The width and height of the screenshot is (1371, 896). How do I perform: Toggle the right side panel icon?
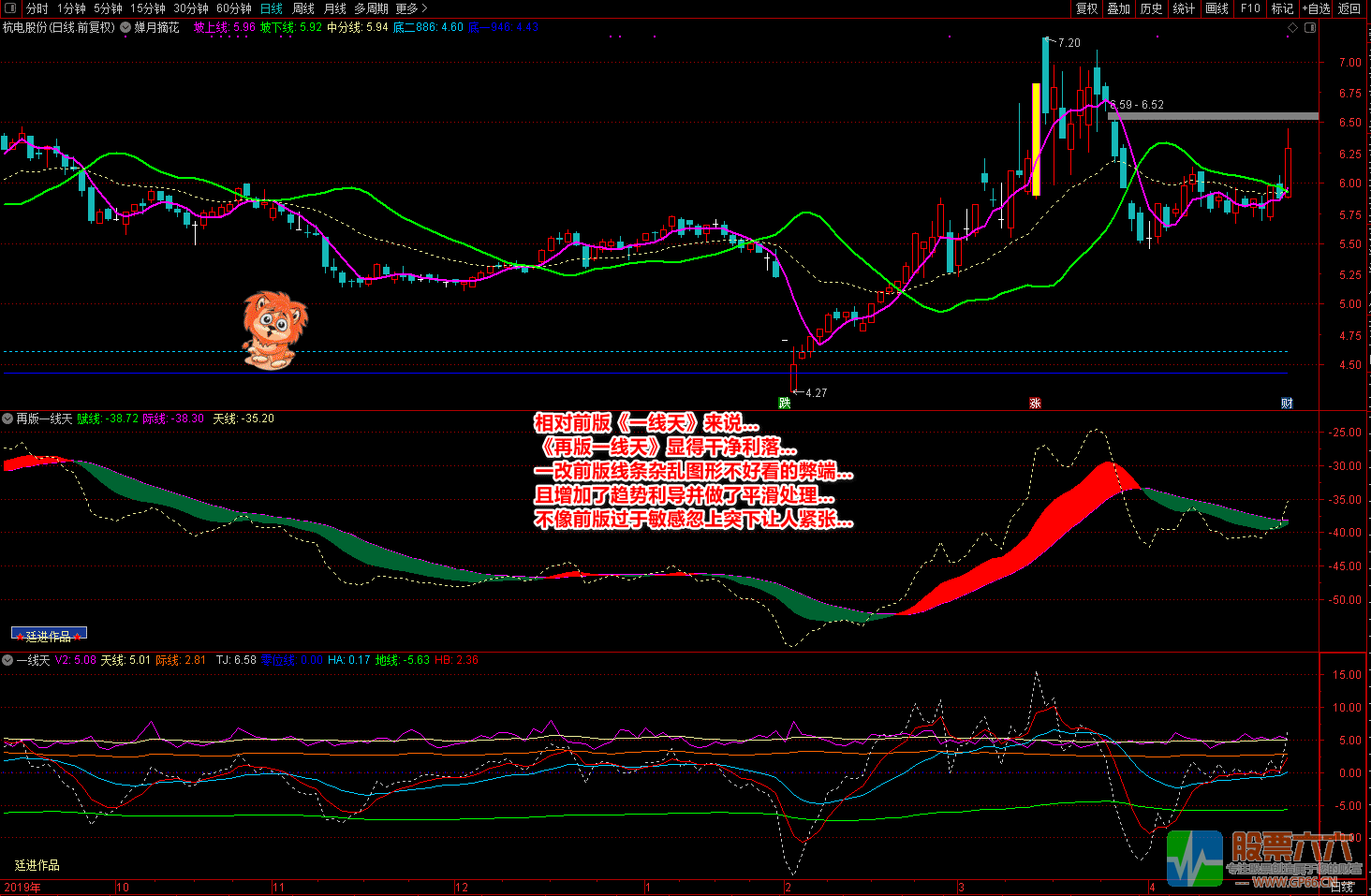(x=1310, y=28)
